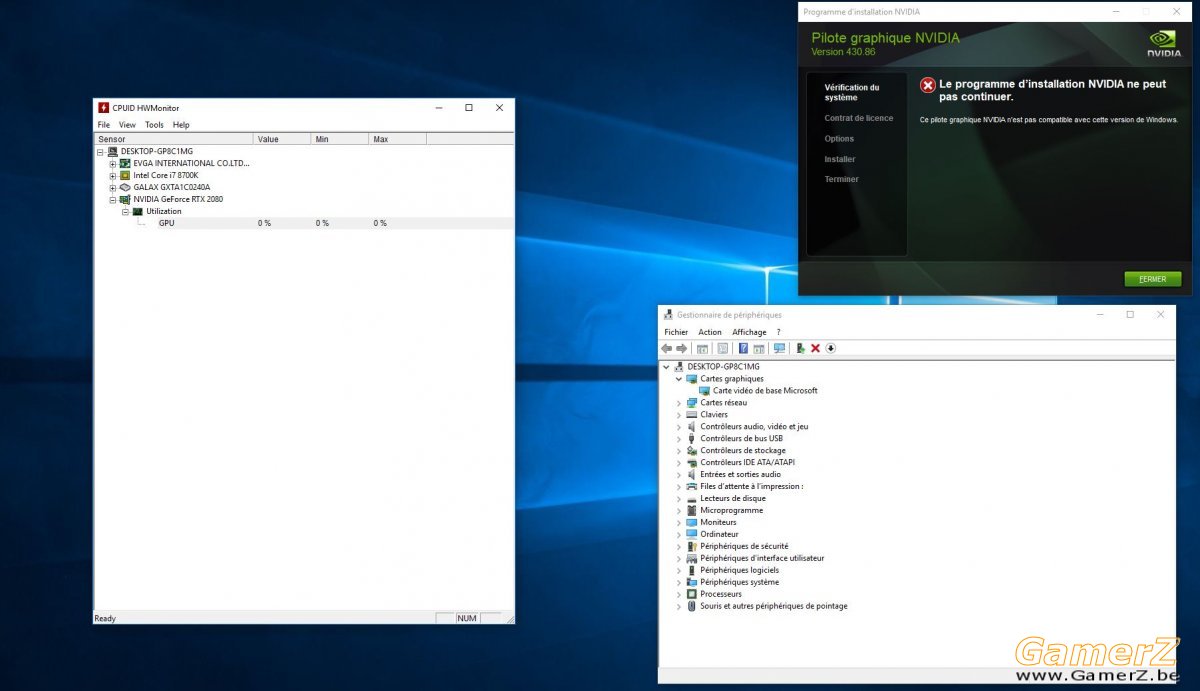Open the ? help menu in Device Manager

(778, 332)
